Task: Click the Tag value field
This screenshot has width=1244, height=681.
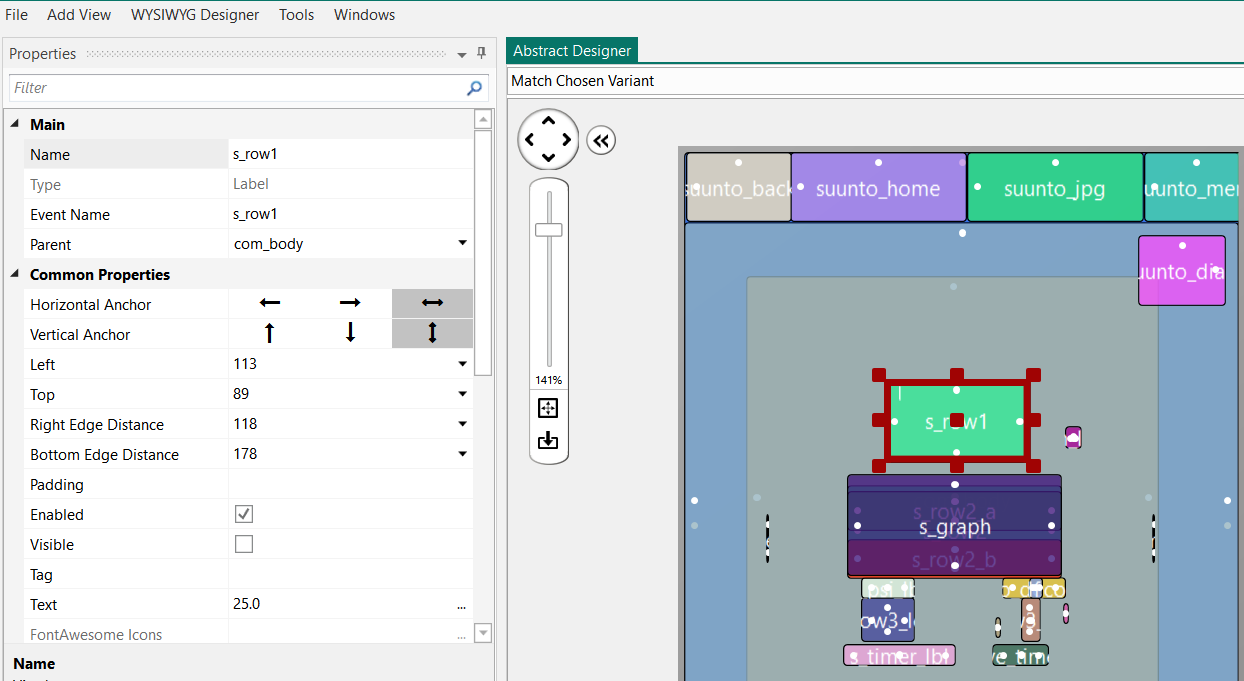Action: [350, 574]
